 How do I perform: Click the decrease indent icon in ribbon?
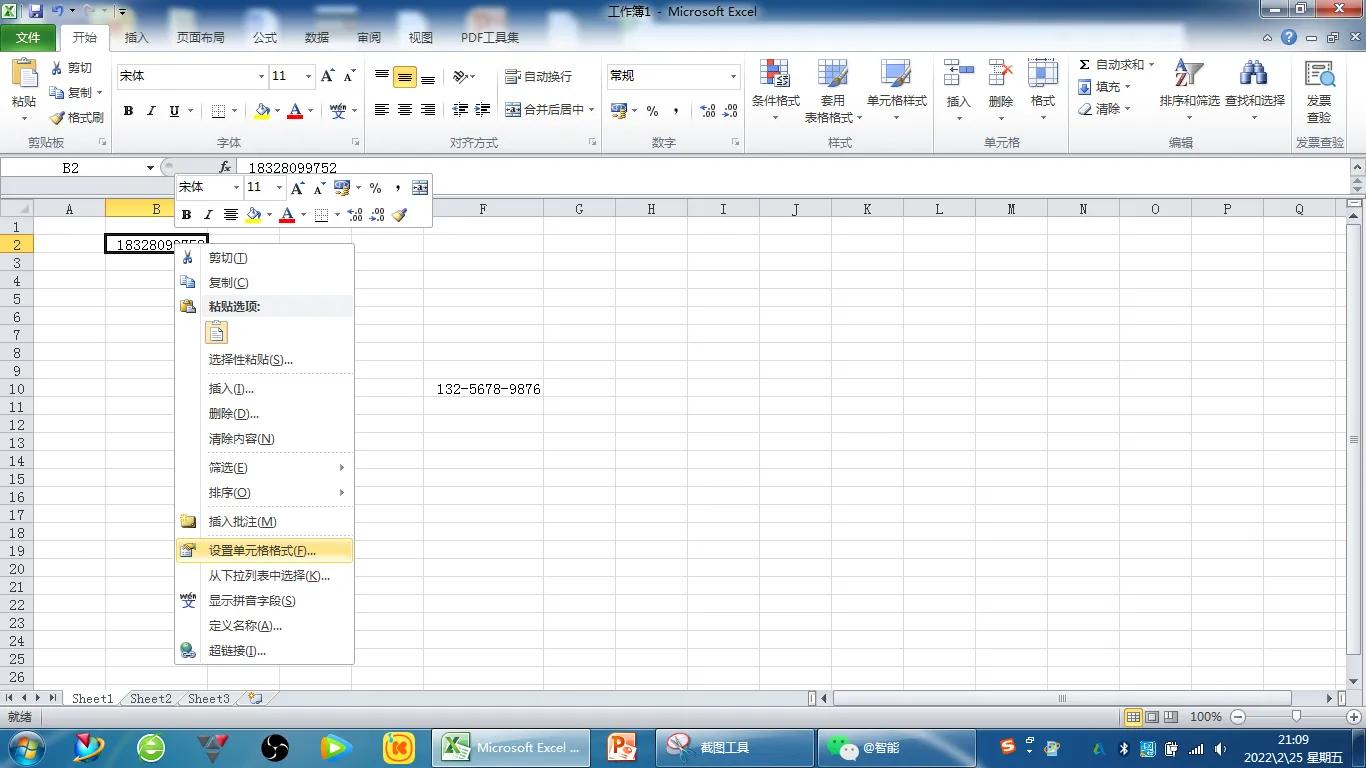pyautogui.click(x=460, y=110)
